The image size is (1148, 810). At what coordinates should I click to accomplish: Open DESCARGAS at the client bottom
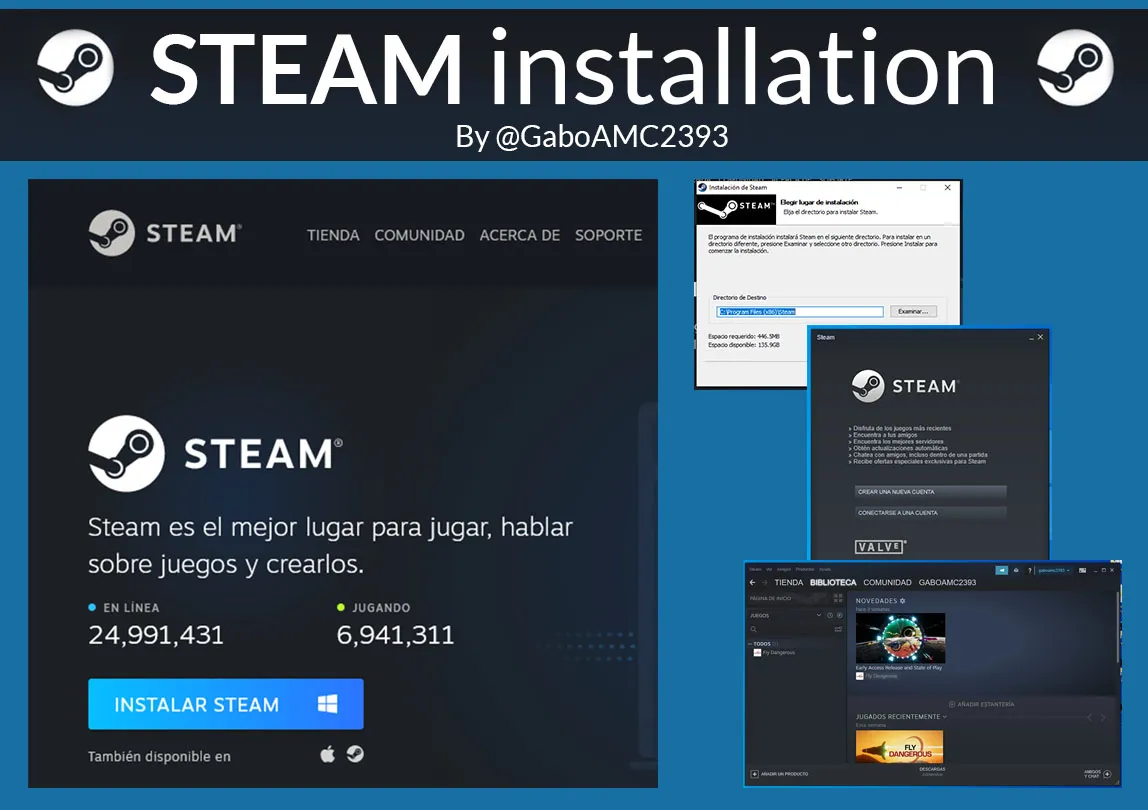tap(932, 770)
